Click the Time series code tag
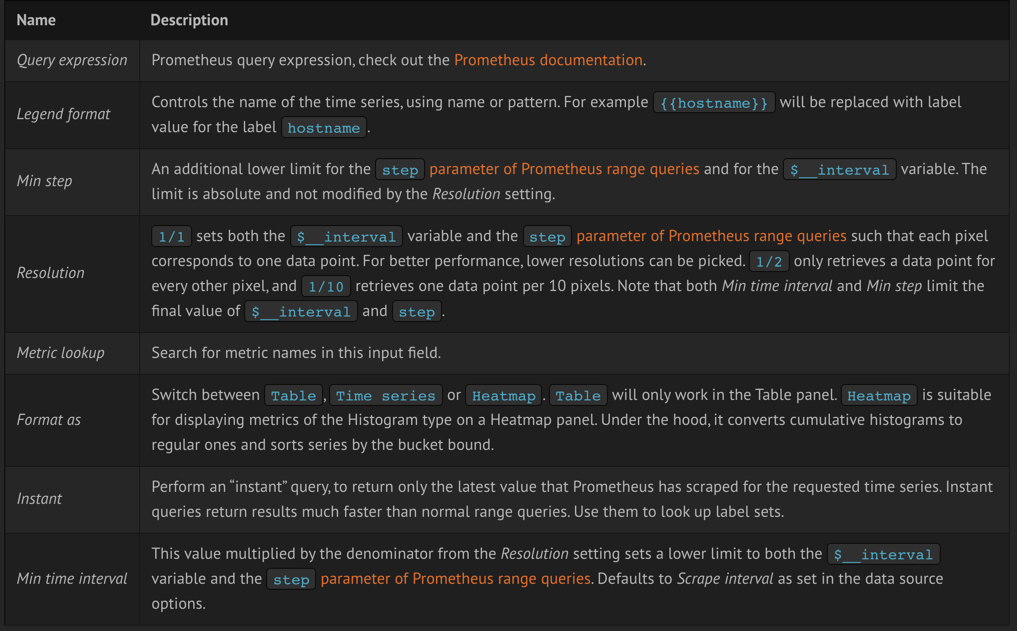 [x=386, y=395]
